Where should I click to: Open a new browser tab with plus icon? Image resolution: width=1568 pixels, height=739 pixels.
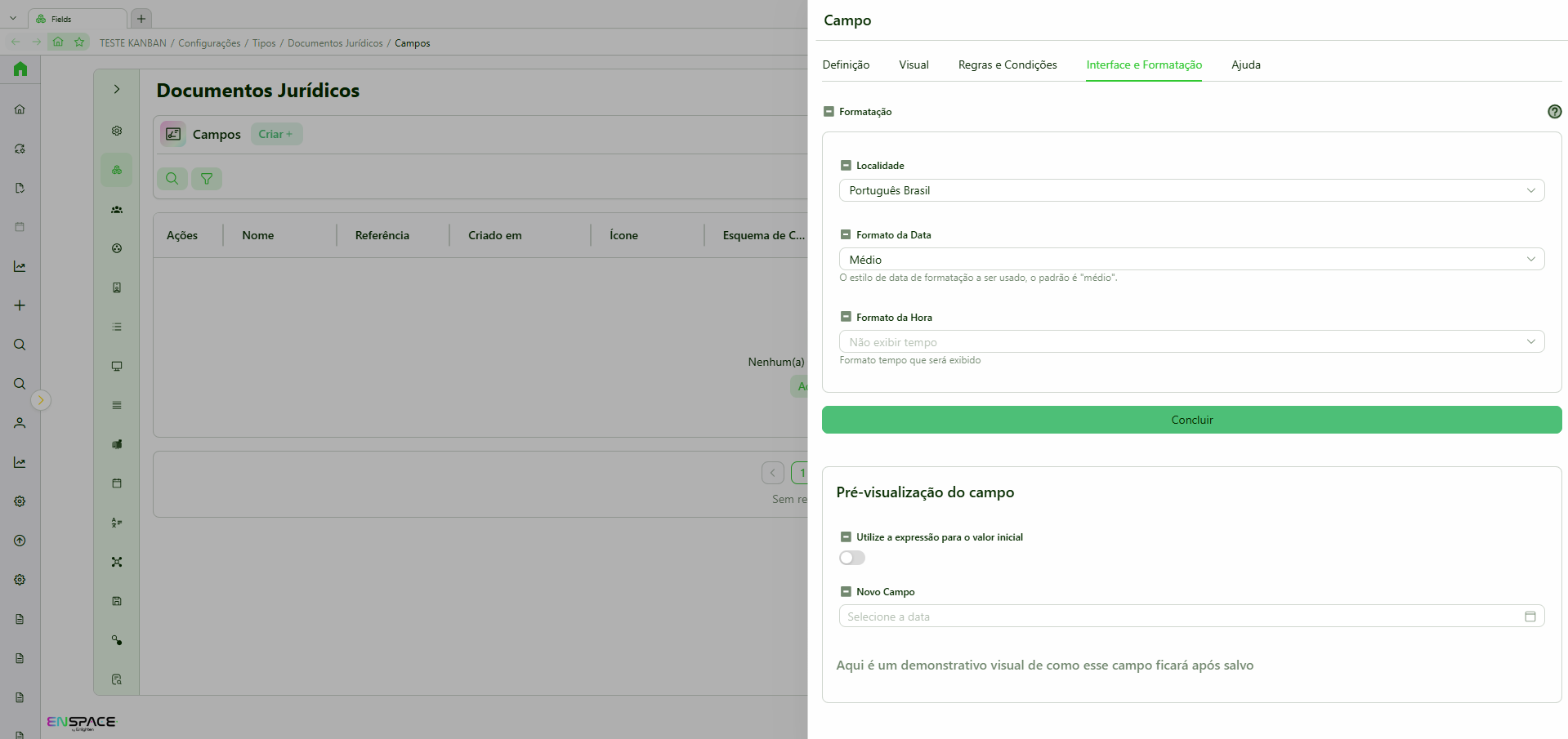(141, 18)
